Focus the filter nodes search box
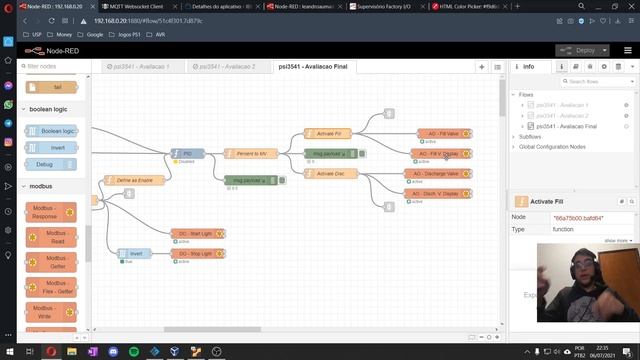The height and width of the screenshot is (360, 640). [x=53, y=66]
